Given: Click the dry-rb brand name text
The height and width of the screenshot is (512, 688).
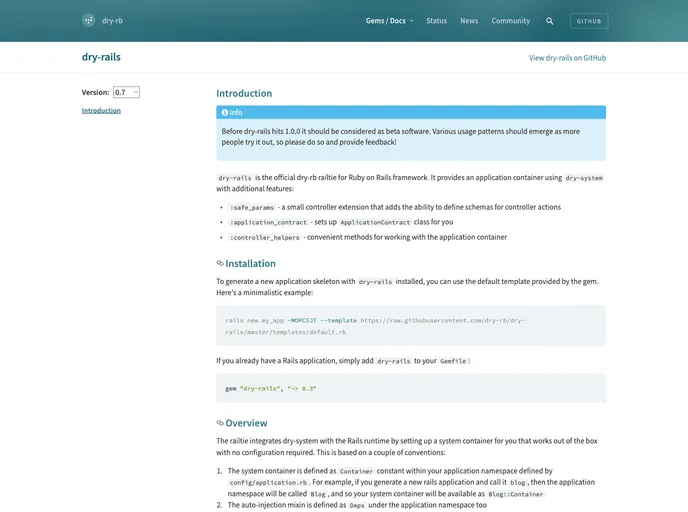Looking at the screenshot, I should [x=113, y=21].
